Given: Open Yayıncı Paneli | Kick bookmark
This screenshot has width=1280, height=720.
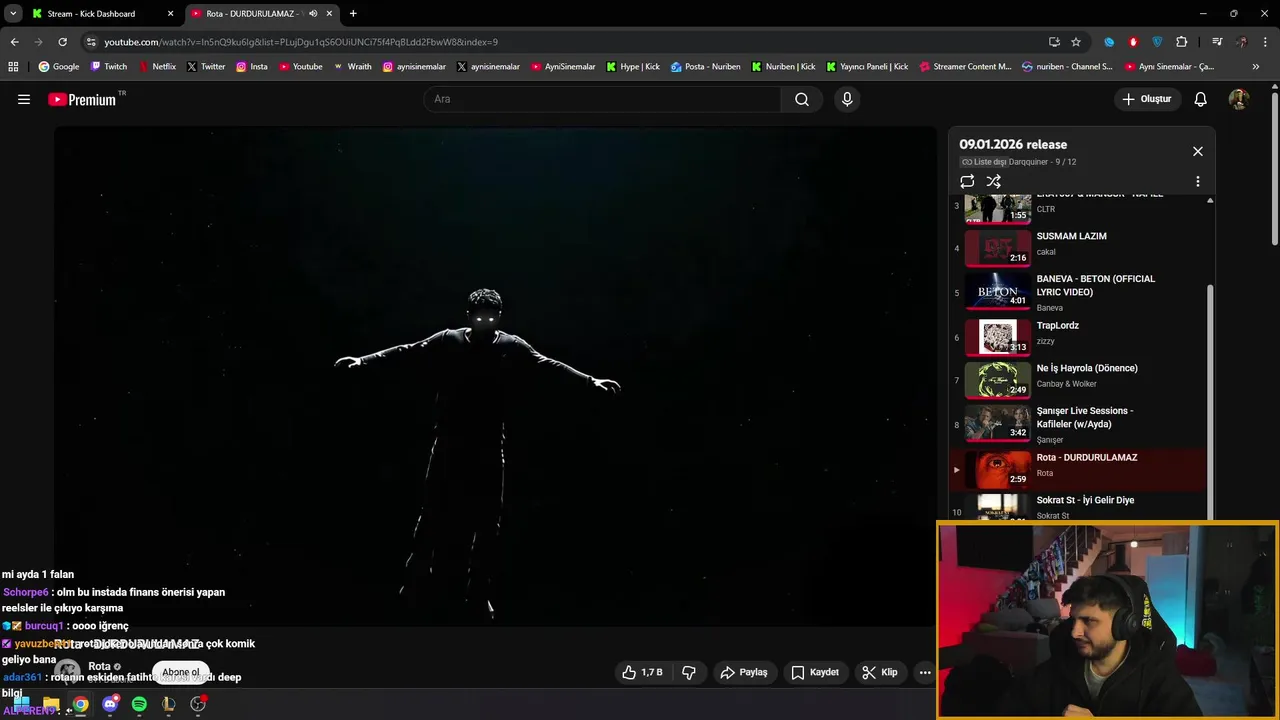Looking at the screenshot, I should [x=867, y=67].
